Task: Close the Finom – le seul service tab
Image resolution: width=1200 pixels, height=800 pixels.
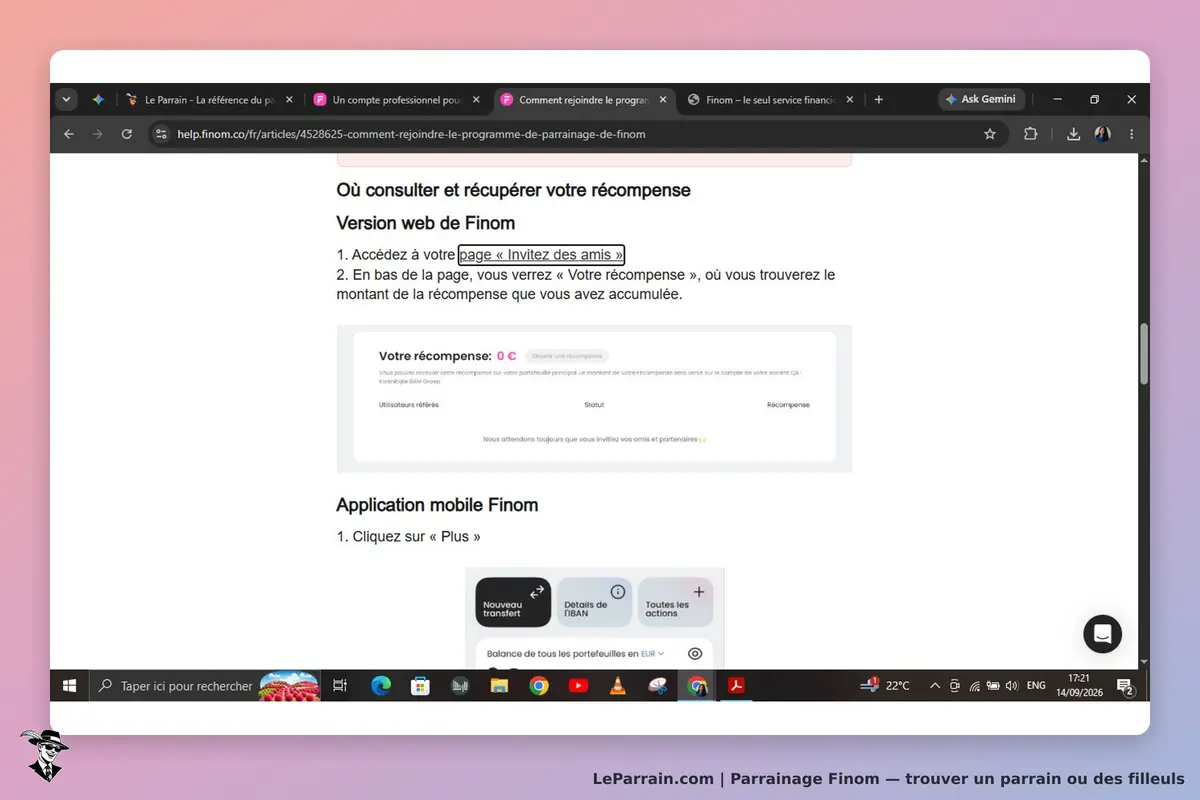Action: click(x=850, y=100)
